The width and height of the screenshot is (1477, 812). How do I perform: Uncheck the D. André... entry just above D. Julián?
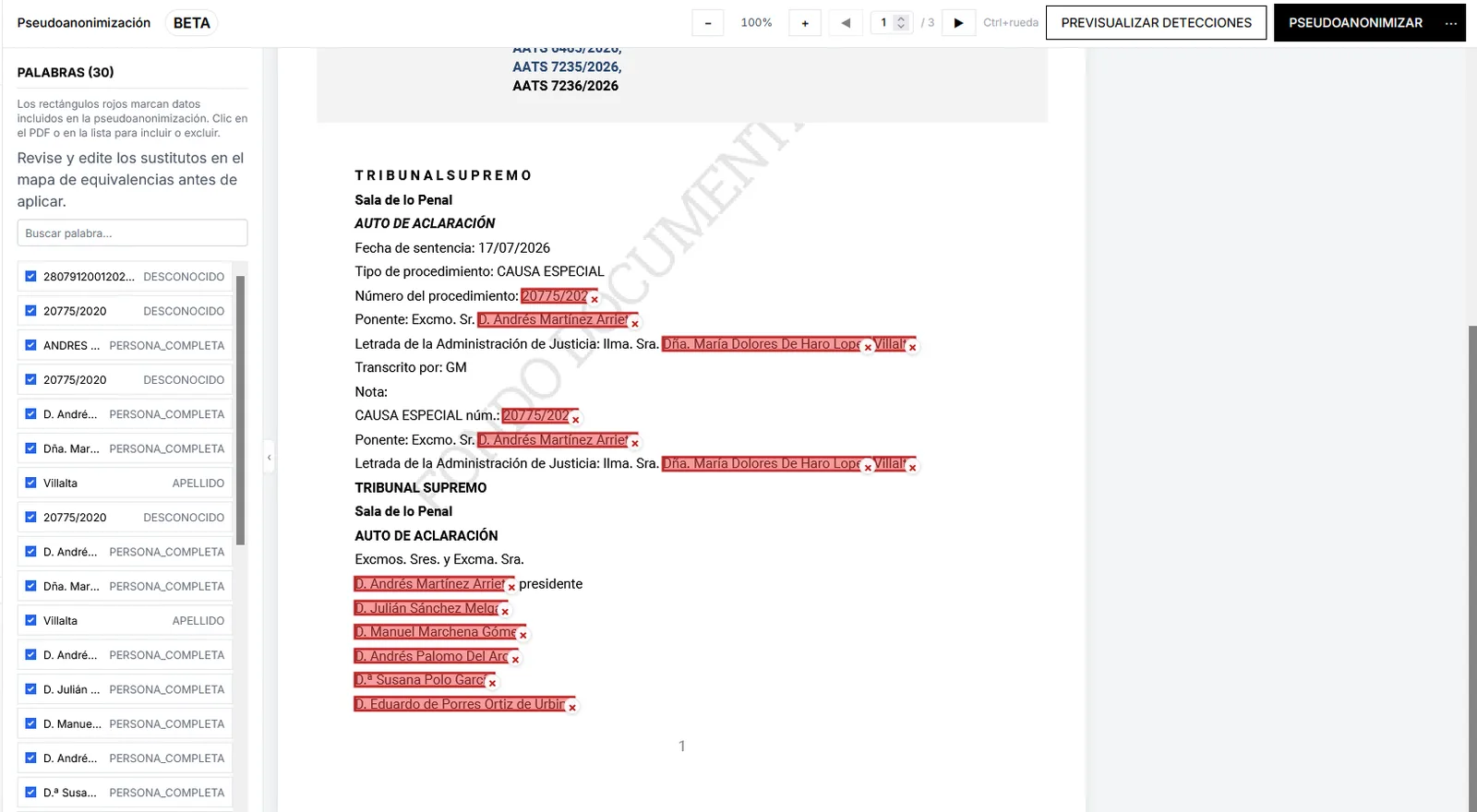click(30, 655)
